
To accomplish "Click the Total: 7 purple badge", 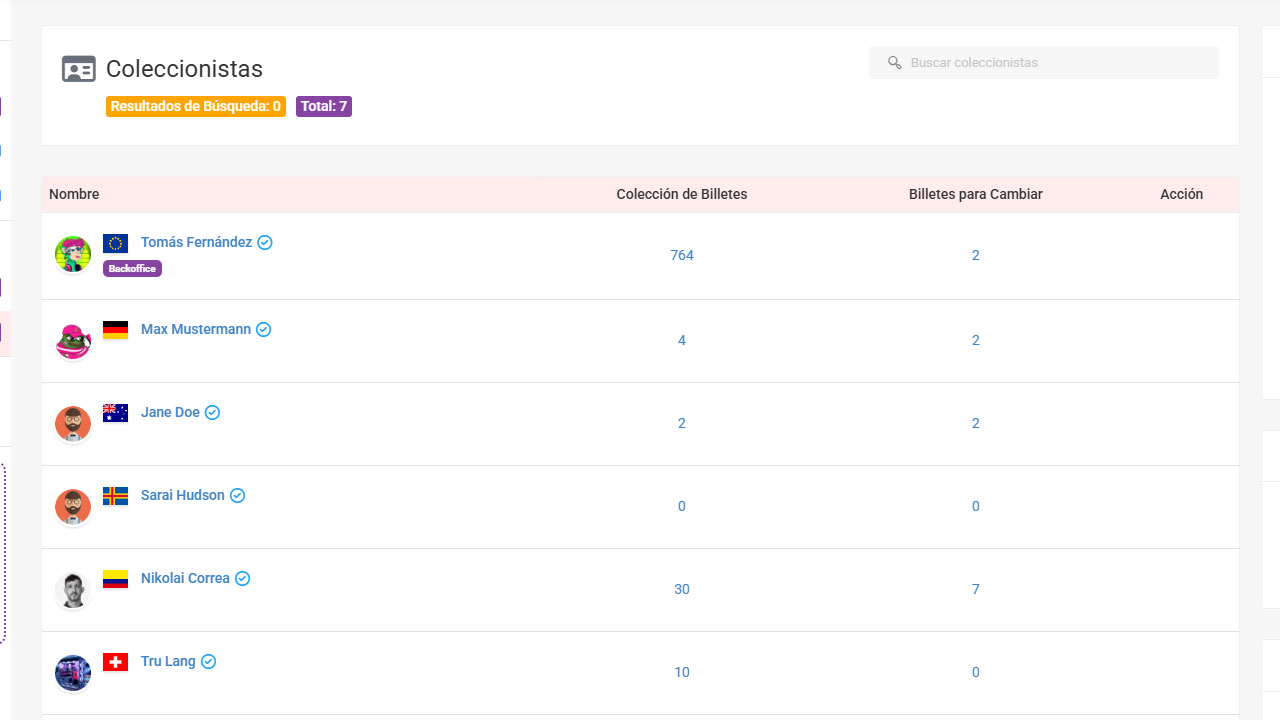I will point(323,106).
